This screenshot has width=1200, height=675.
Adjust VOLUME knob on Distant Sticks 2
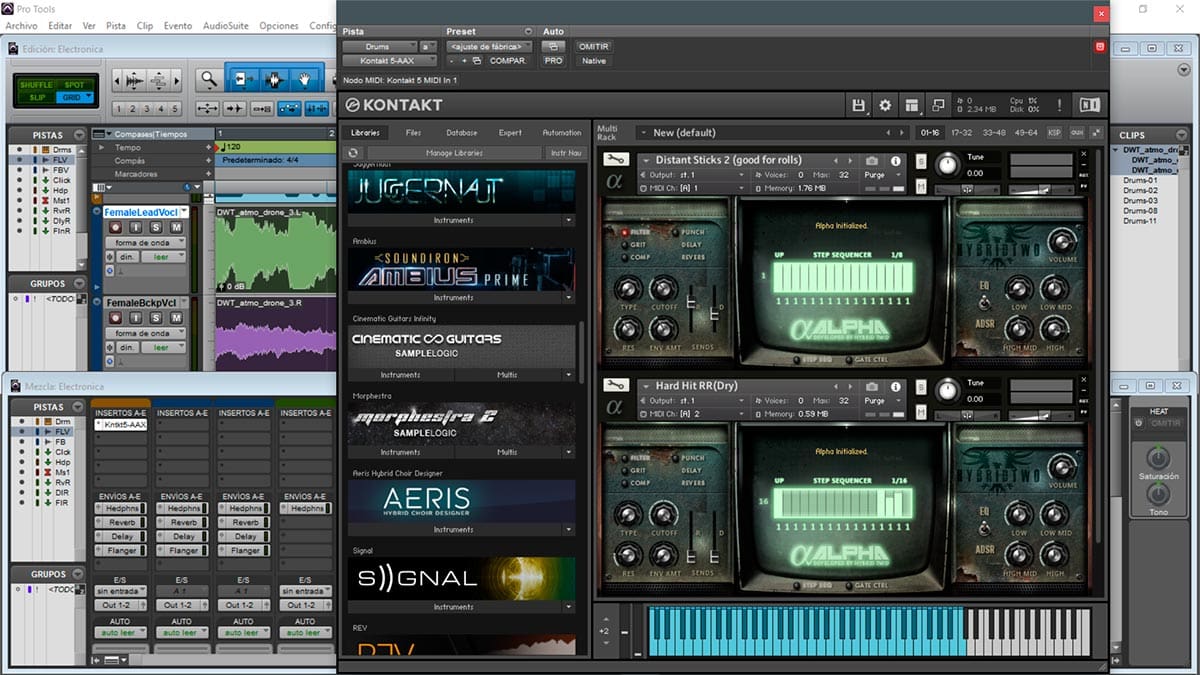tap(1062, 239)
